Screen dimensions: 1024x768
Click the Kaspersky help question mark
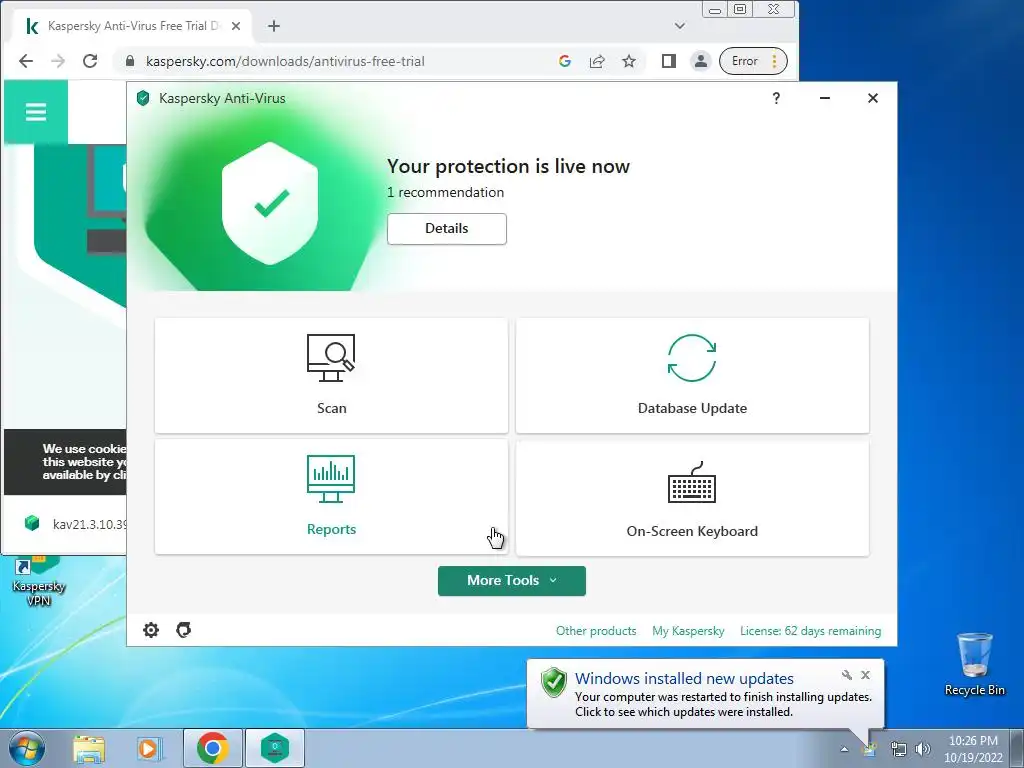[776, 98]
